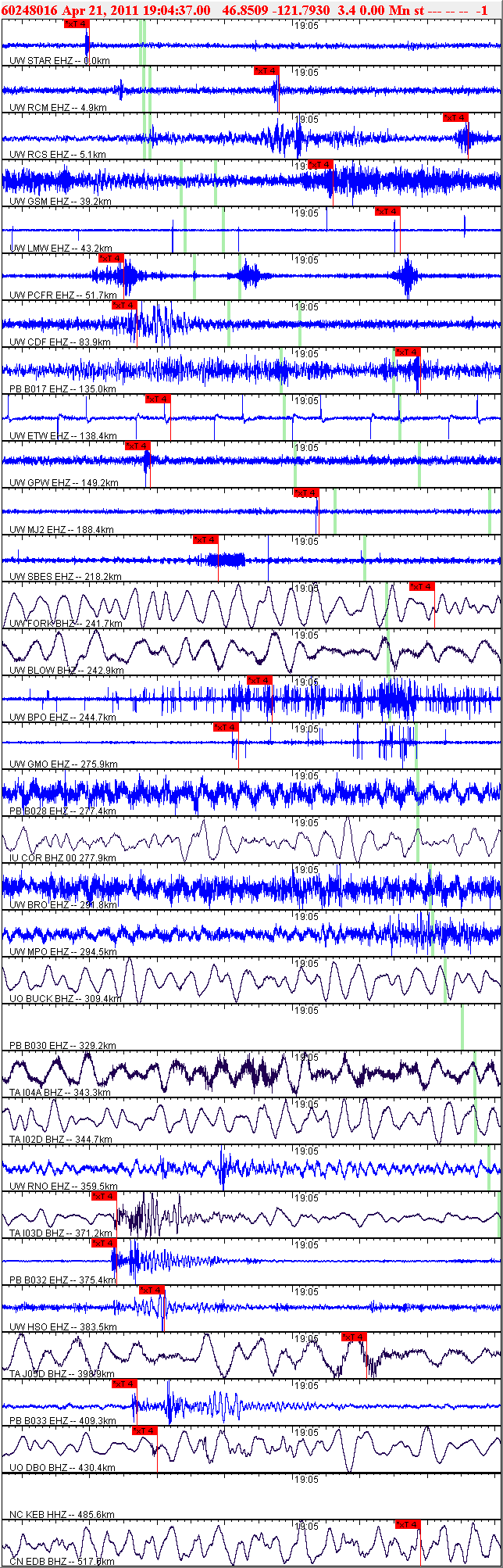Click the label UW LMW EHZ -- 43.2km
The width and height of the screenshot is (503, 1568).
point(61,249)
